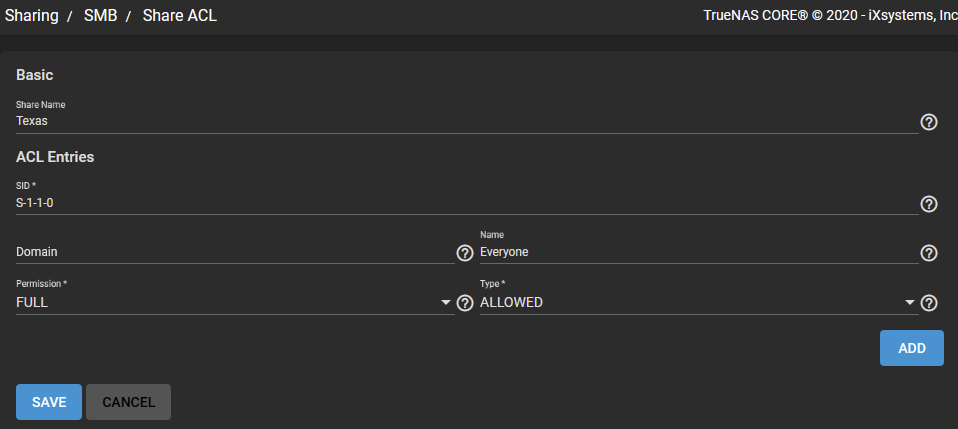
Task: Select the Share ACL breadcrumb
Action: (x=180, y=15)
